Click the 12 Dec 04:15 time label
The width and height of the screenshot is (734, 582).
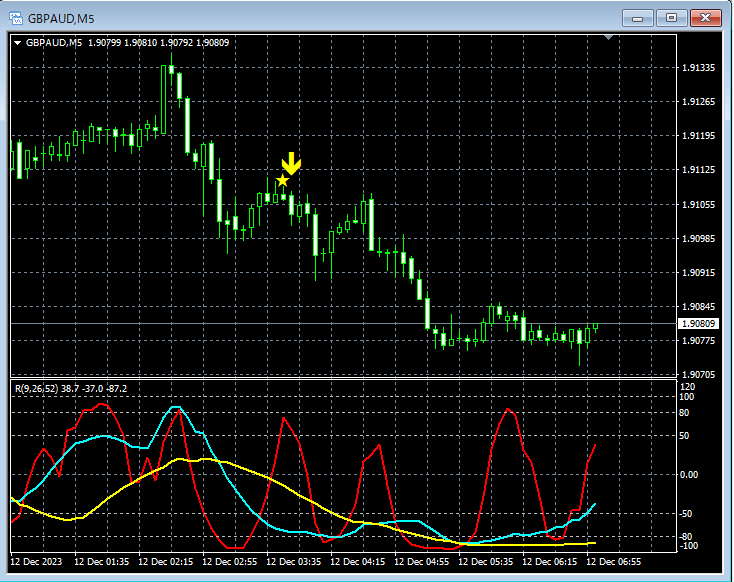pos(358,561)
